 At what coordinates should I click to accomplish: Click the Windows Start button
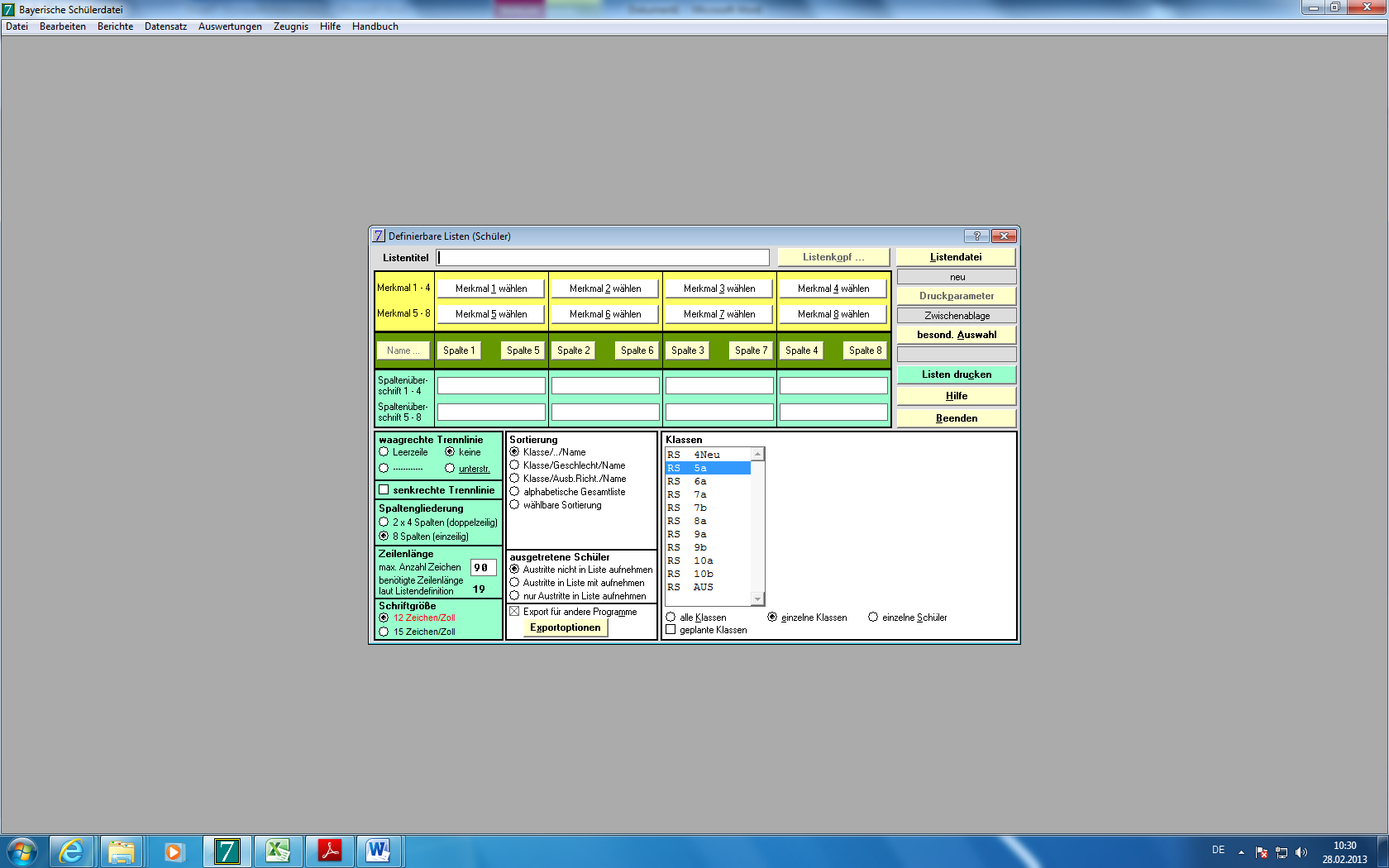[x=21, y=851]
